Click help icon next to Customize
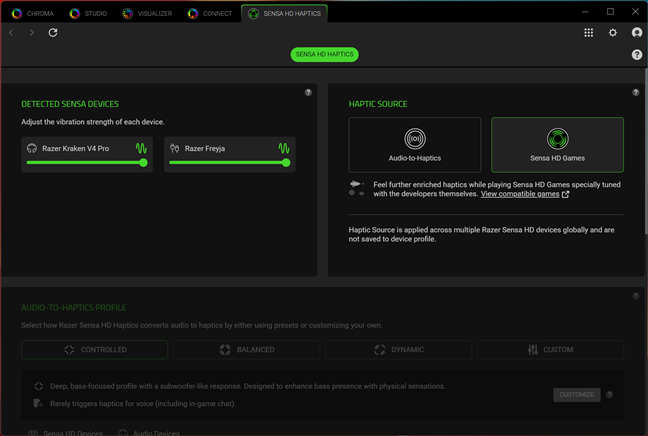648x436 pixels. [x=610, y=395]
